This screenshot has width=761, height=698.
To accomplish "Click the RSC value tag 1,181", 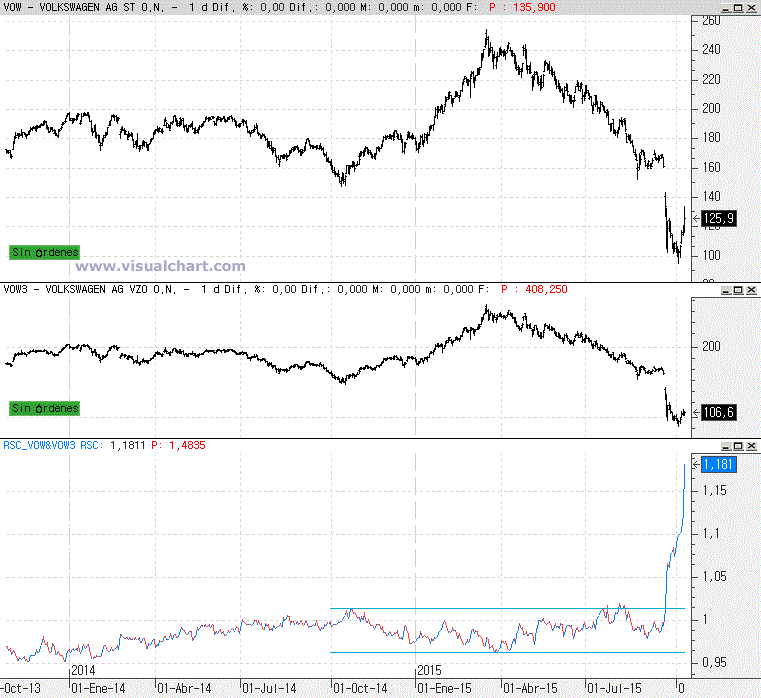I will 719,465.
